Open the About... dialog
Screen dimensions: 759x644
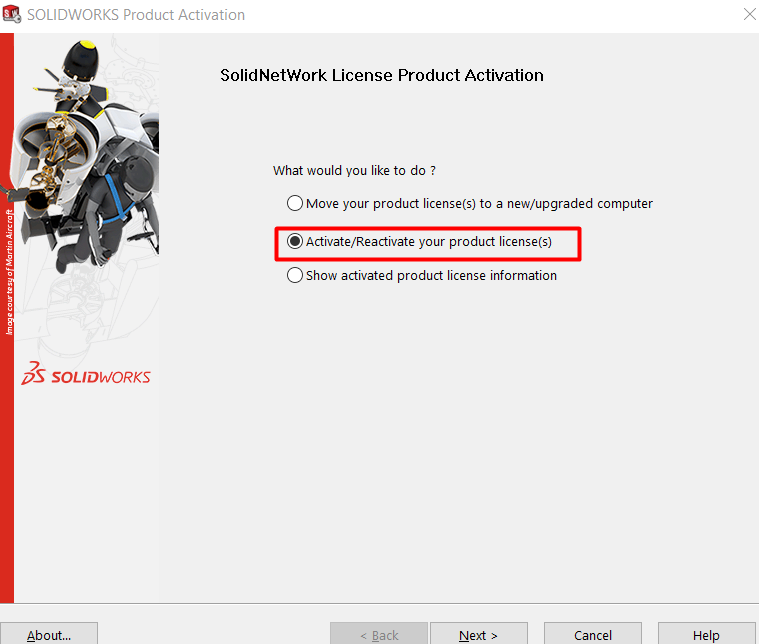49,633
